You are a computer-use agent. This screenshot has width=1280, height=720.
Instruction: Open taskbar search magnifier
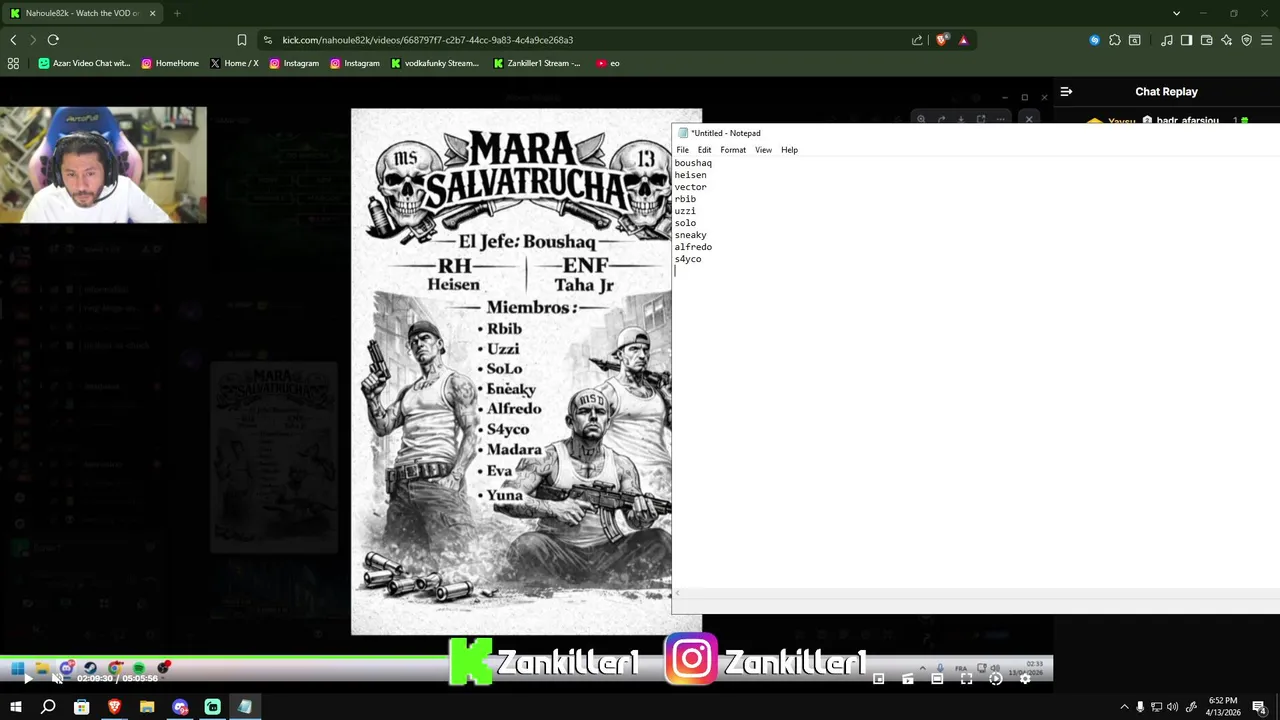coord(48,707)
